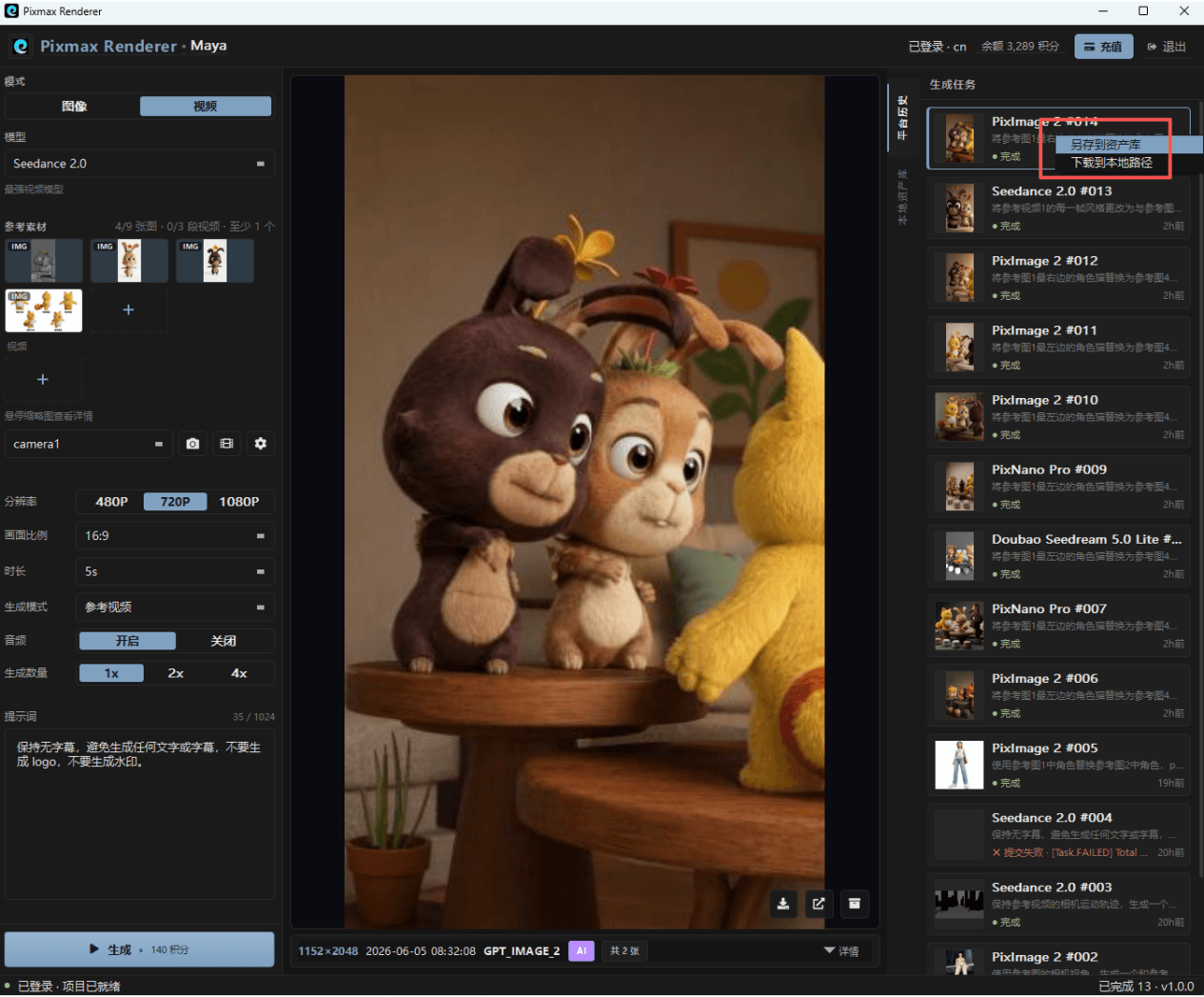Open the camera1 dropdown
Viewport: 1204px width, 997px height.
coord(89,444)
